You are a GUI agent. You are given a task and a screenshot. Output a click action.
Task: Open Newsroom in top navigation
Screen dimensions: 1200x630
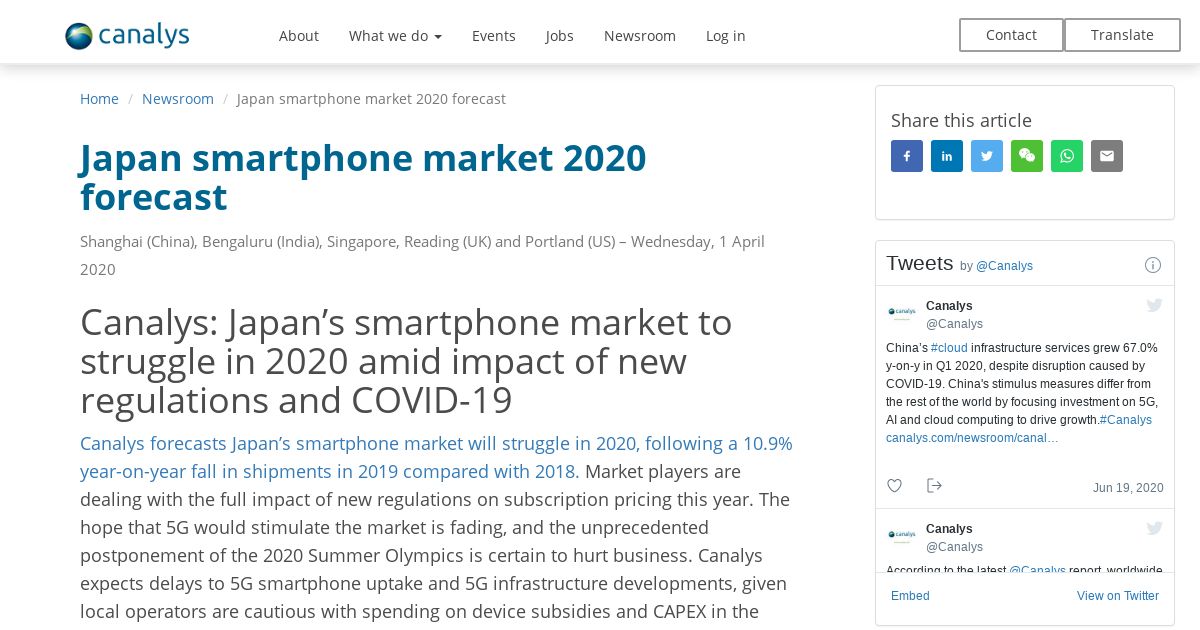click(640, 36)
